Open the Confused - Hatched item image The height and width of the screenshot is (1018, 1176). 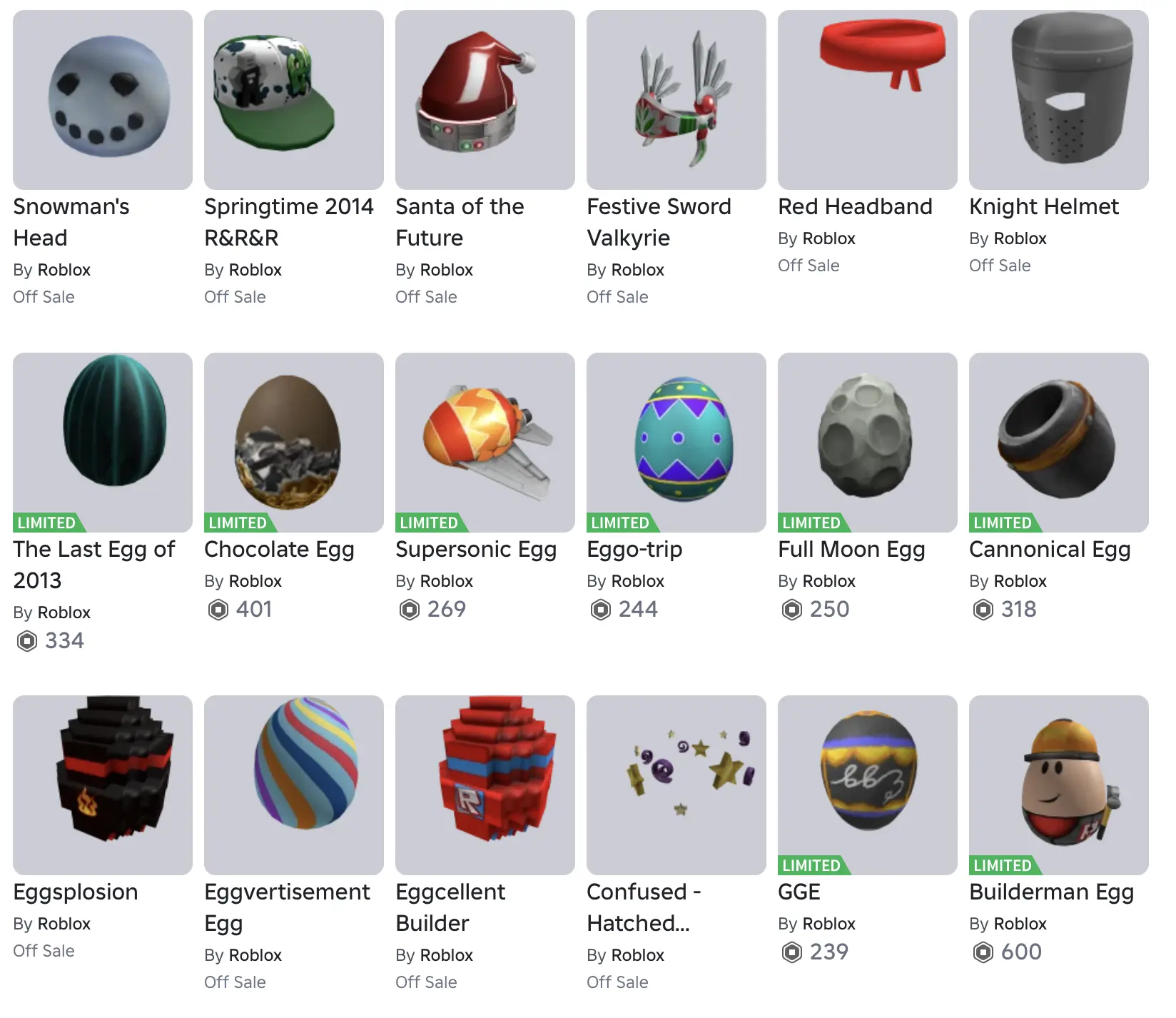(x=676, y=785)
